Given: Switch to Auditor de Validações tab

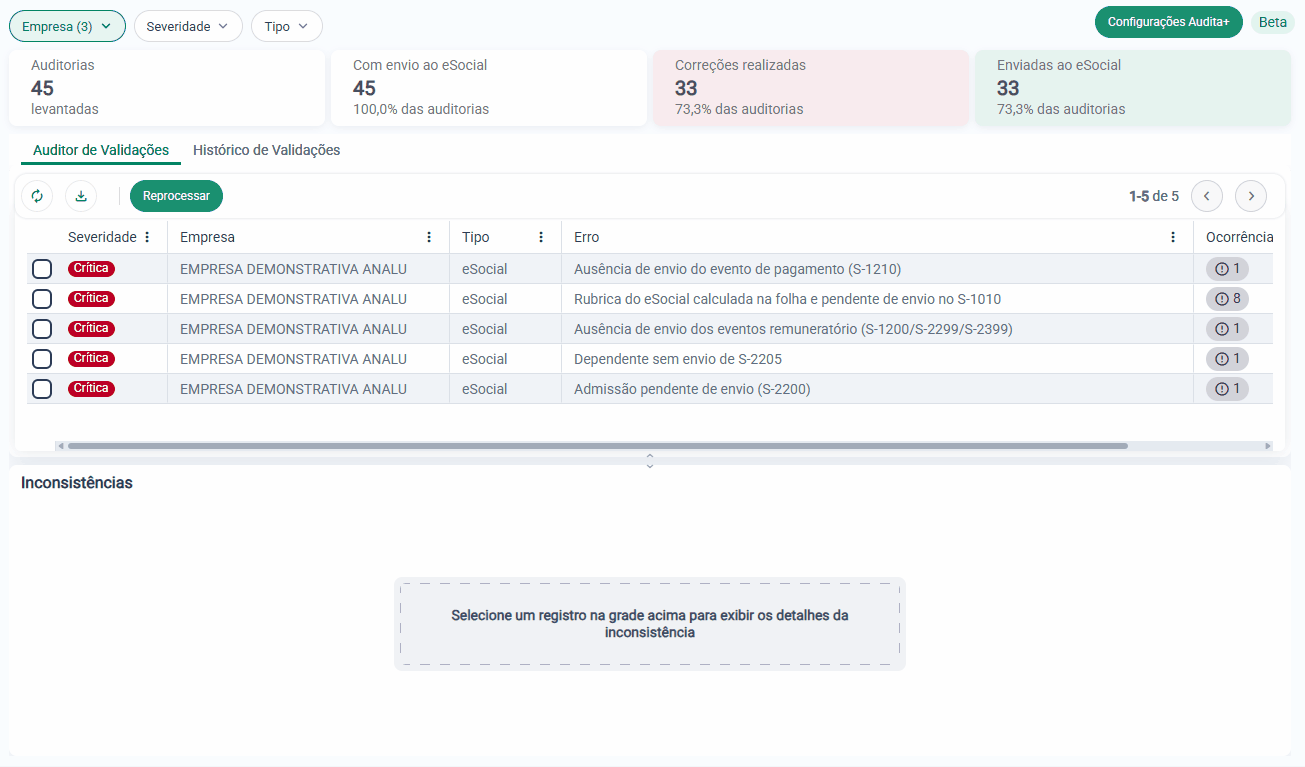Looking at the screenshot, I should click(x=101, y=150).
